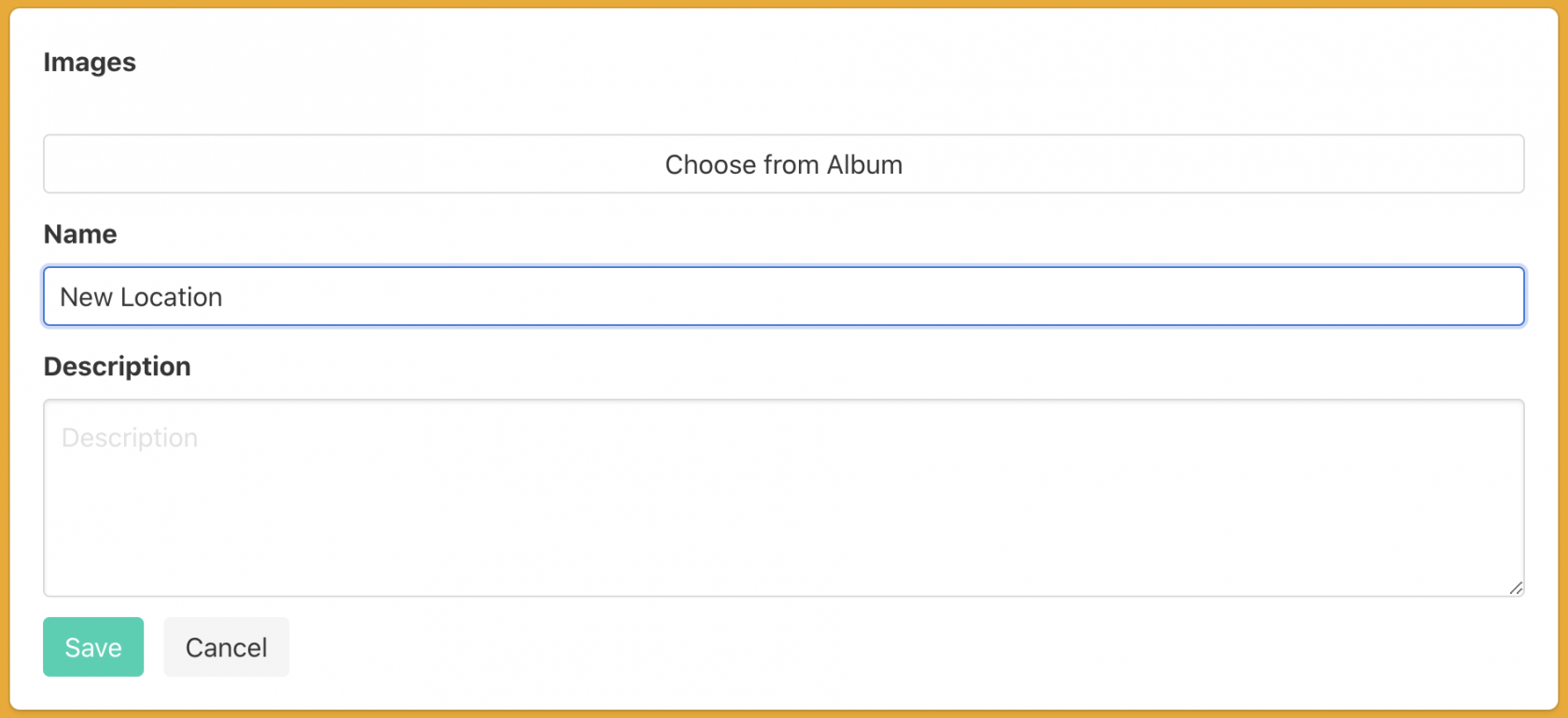Image resolution: width=1568 pixels, height=718 pixels.
Task: Open the album image picker
Action: click(783, 164)
